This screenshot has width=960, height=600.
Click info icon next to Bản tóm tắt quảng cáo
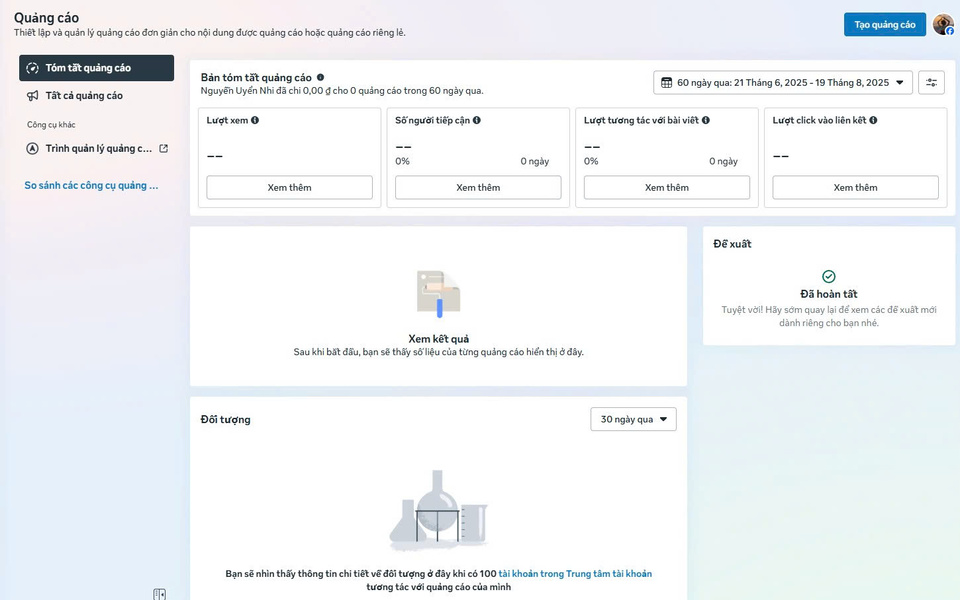click(x=320, y=77)
